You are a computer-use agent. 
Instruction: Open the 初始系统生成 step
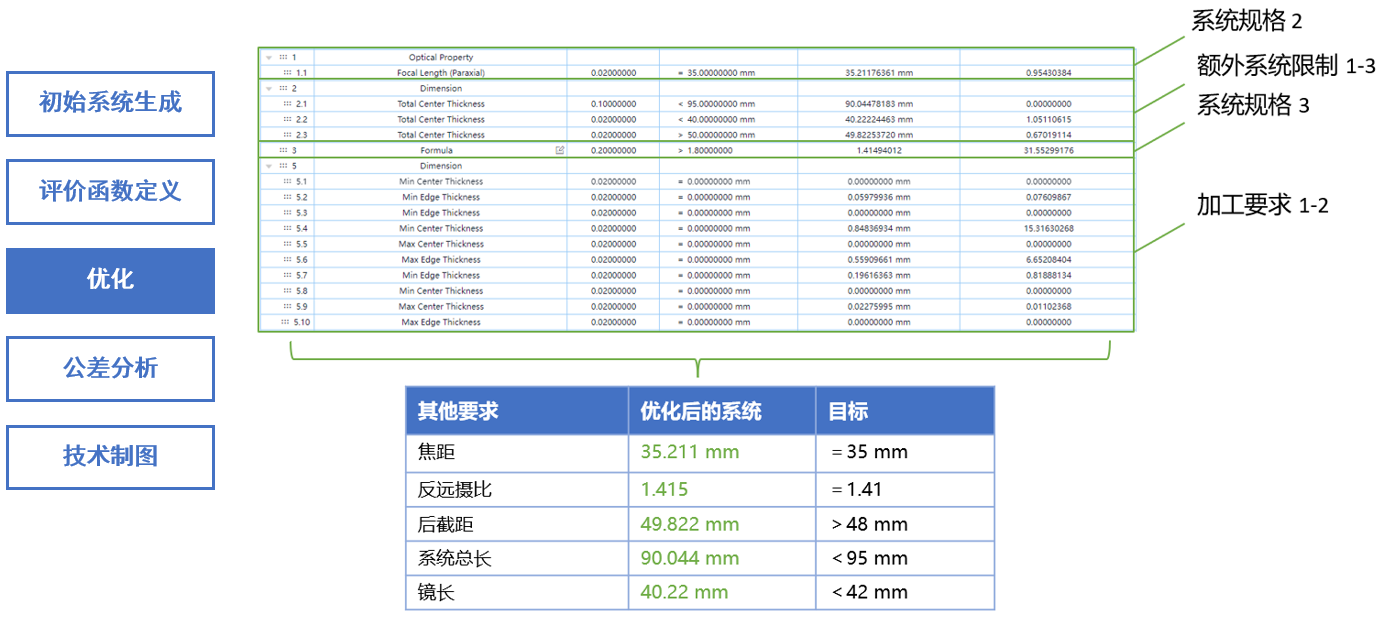110,103
